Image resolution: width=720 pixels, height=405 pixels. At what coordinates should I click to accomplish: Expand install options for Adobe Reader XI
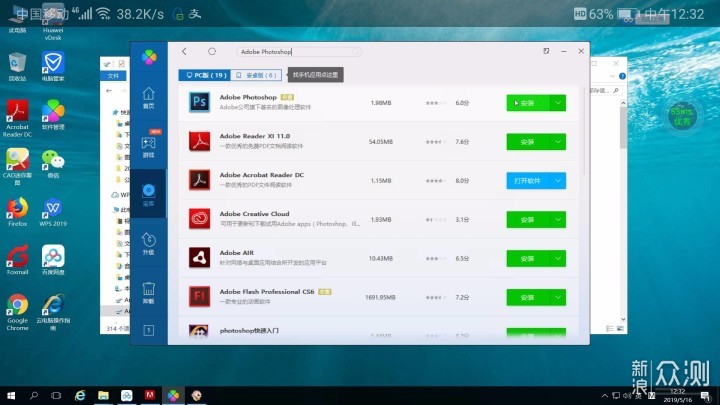pos(558,142)
